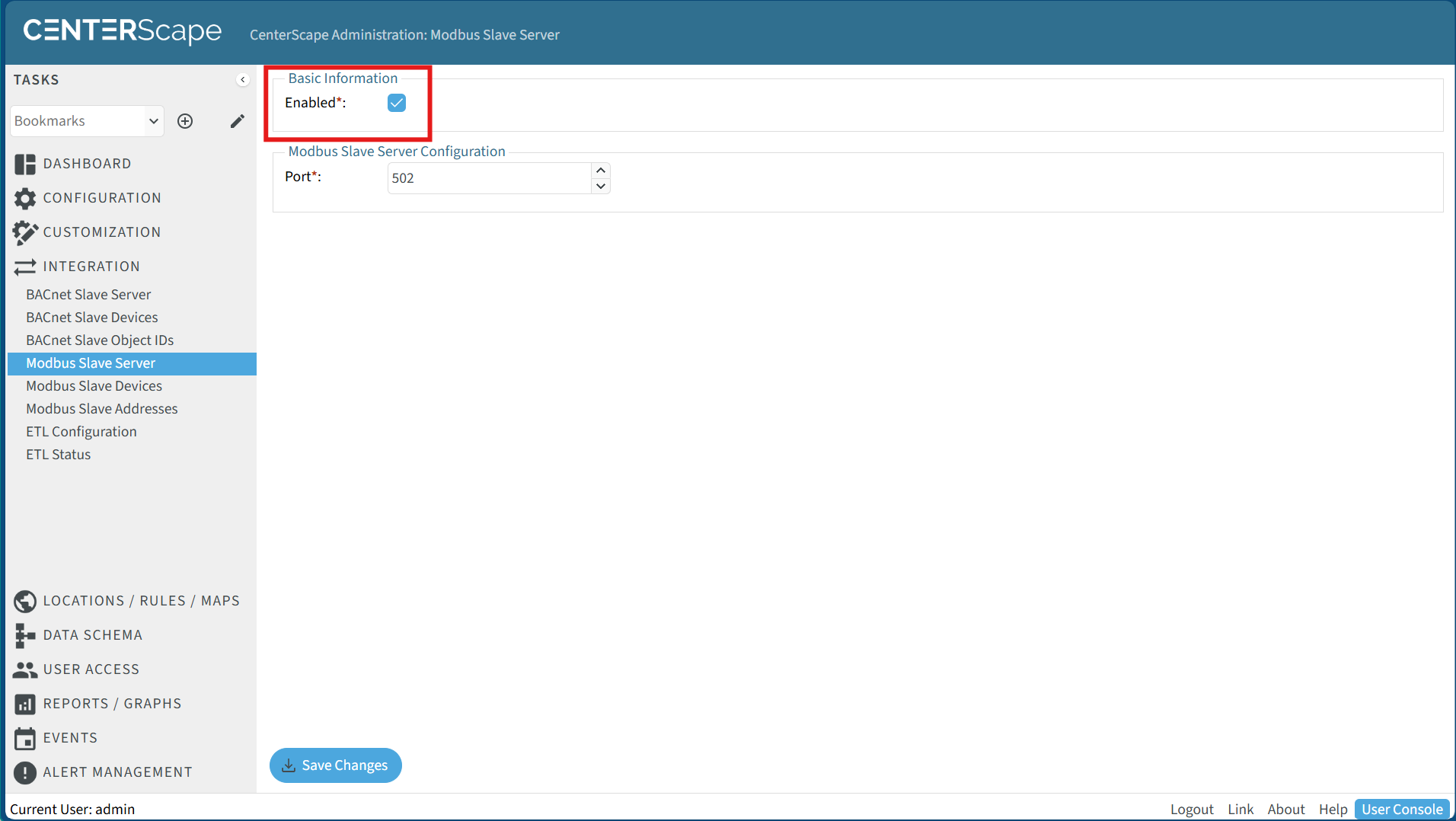Uncheck the Enabled checkbox

tap(397, 103)
